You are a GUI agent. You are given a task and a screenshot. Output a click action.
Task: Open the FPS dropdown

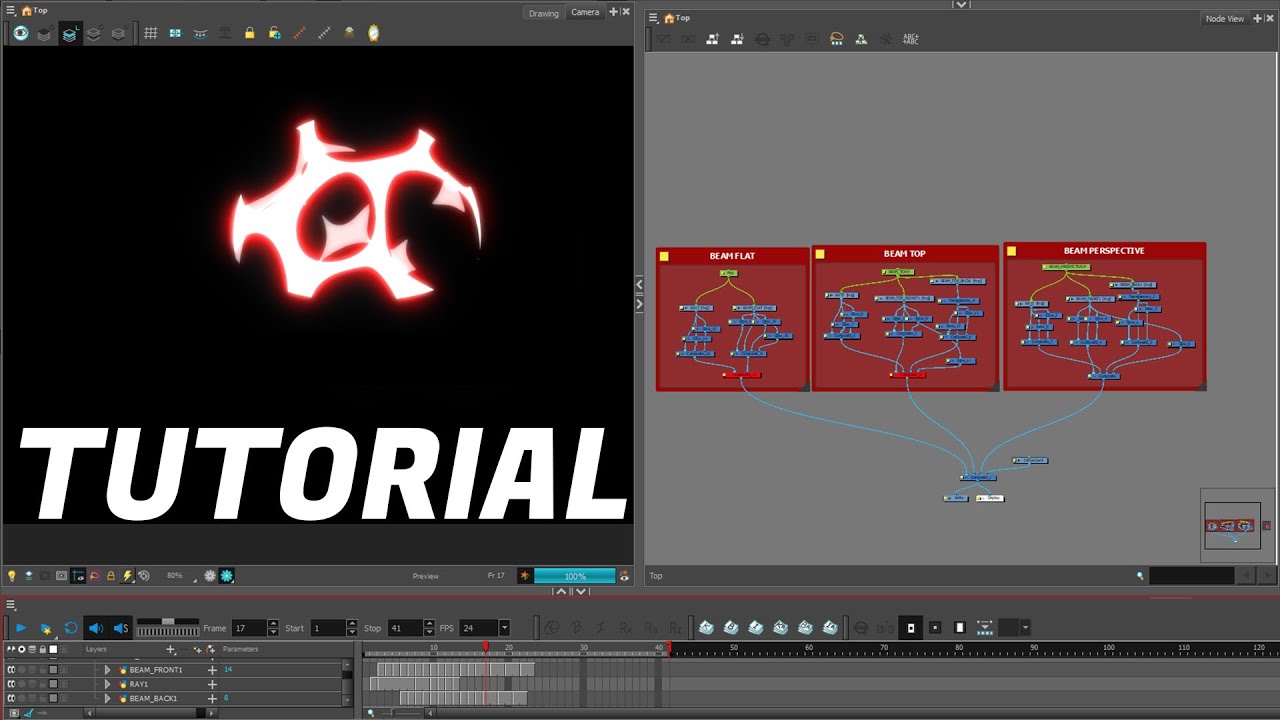[504, 628]
